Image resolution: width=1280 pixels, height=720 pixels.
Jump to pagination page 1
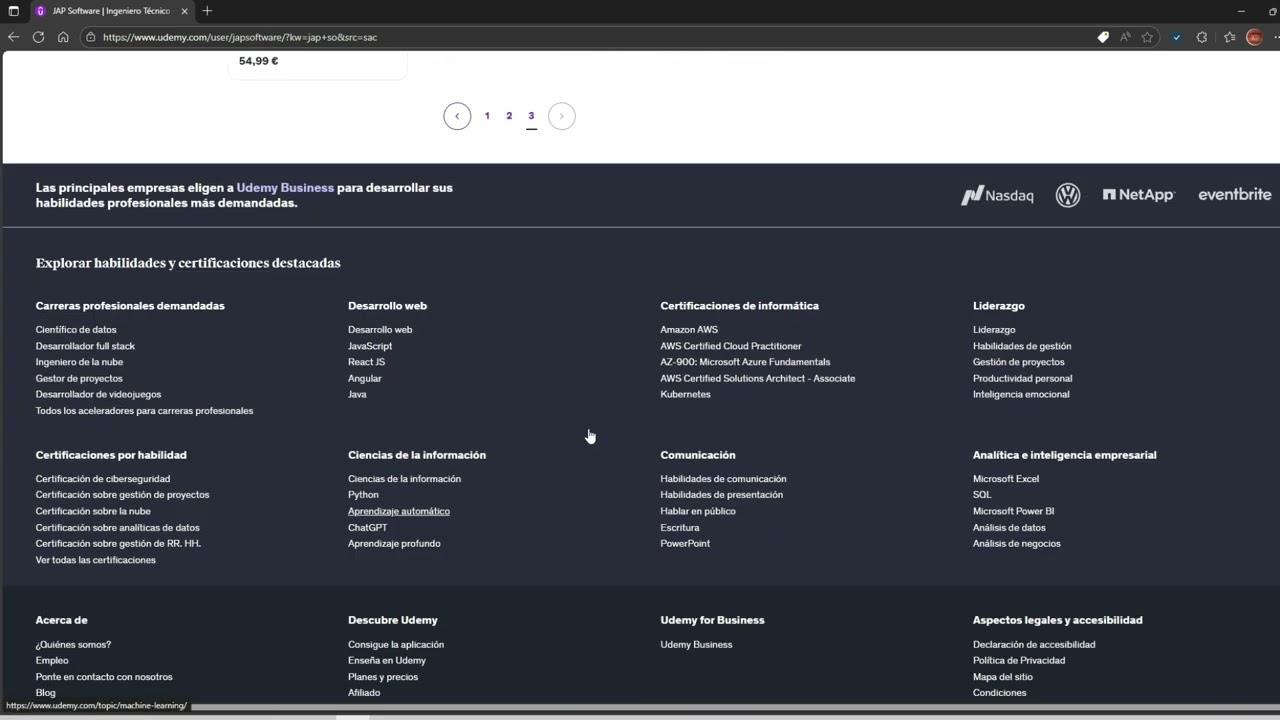tap(487, 116)
